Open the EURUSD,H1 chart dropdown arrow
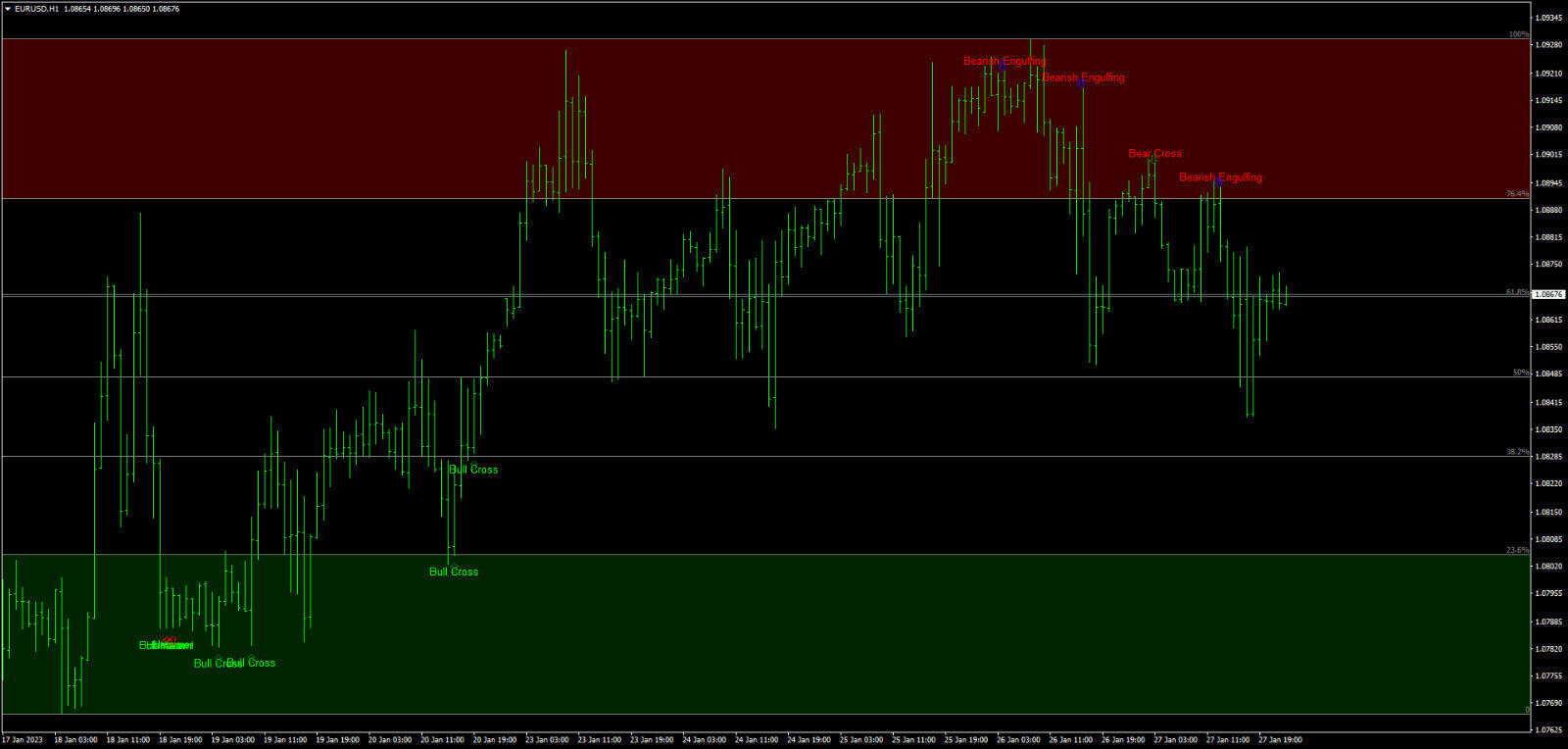1568x749 pixels. pos(8,9)
